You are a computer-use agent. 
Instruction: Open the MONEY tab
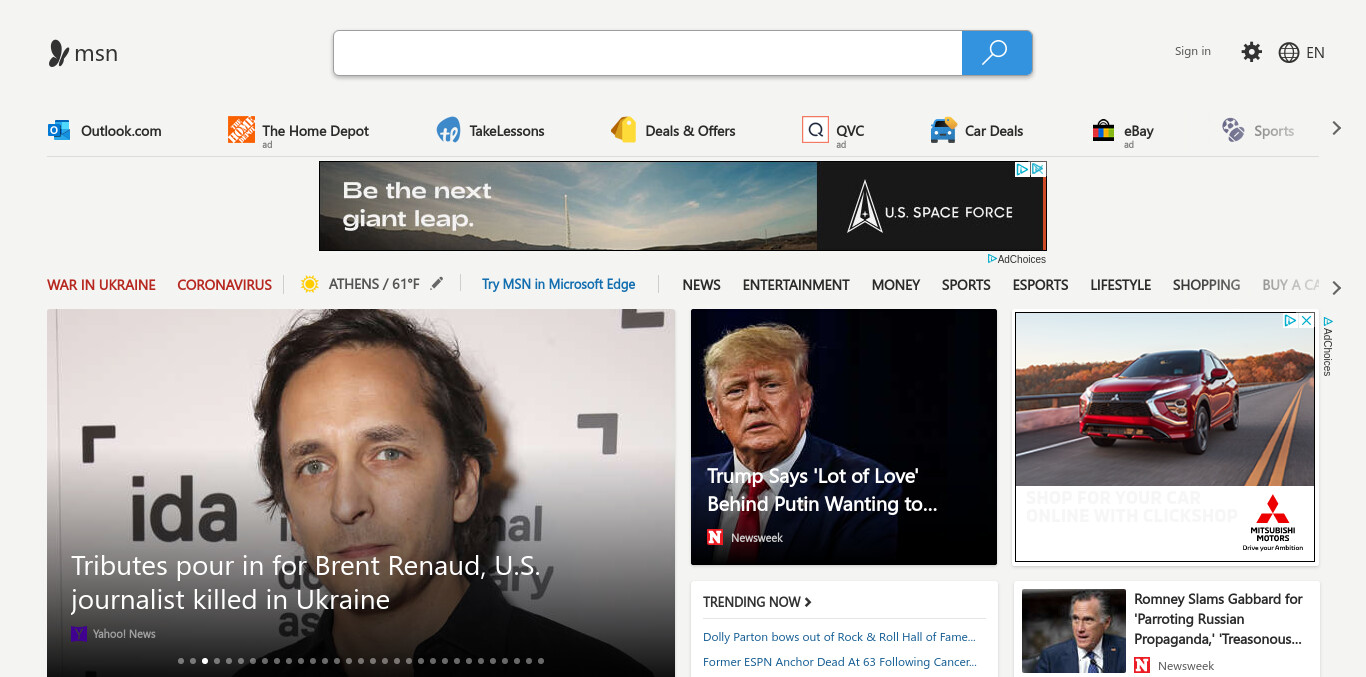[x=896, y=285]
